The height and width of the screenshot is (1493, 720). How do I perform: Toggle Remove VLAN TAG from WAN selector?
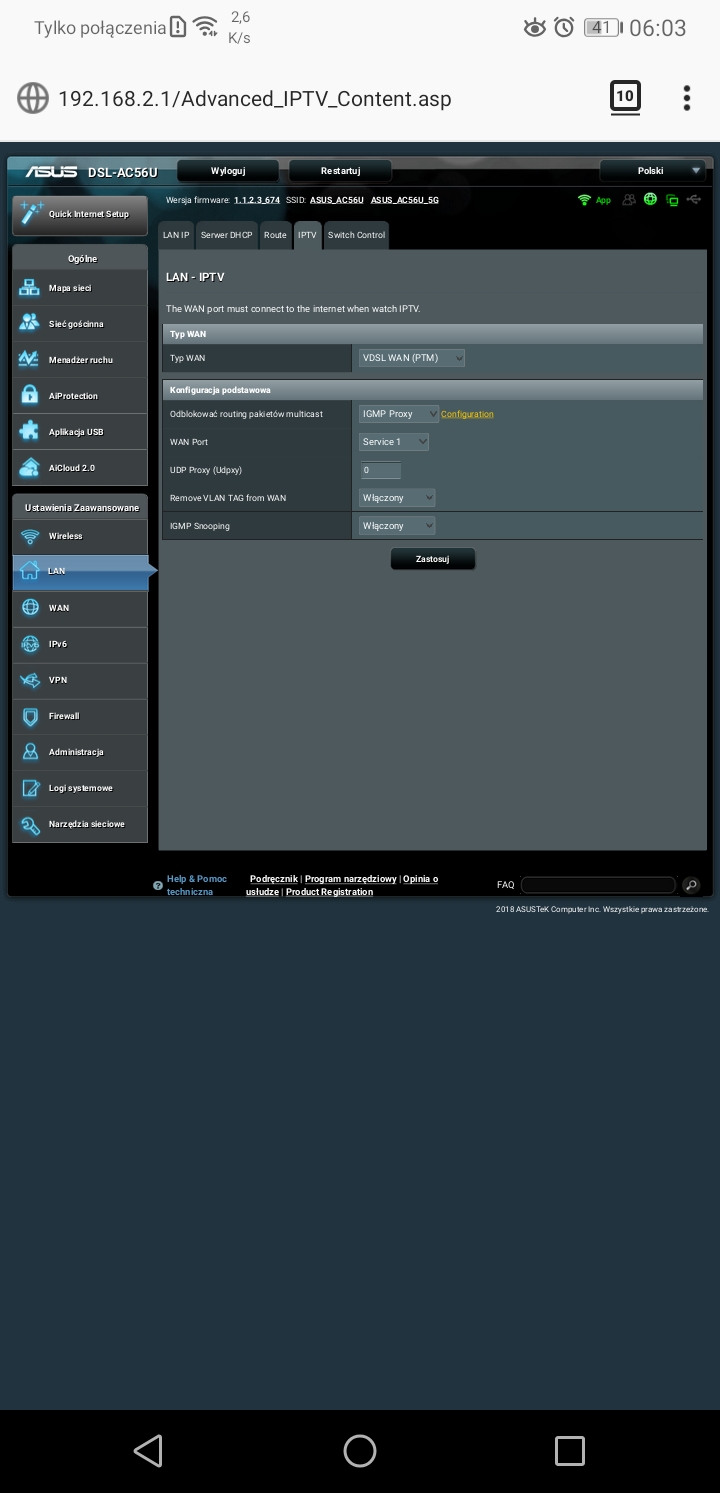pos(397,498)
